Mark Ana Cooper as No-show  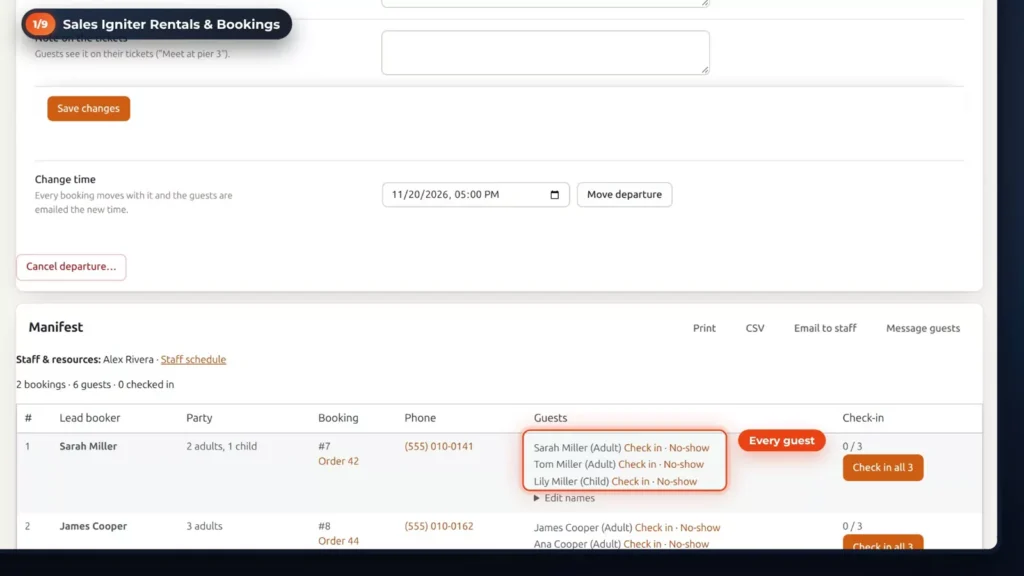(x=689, y=544)
